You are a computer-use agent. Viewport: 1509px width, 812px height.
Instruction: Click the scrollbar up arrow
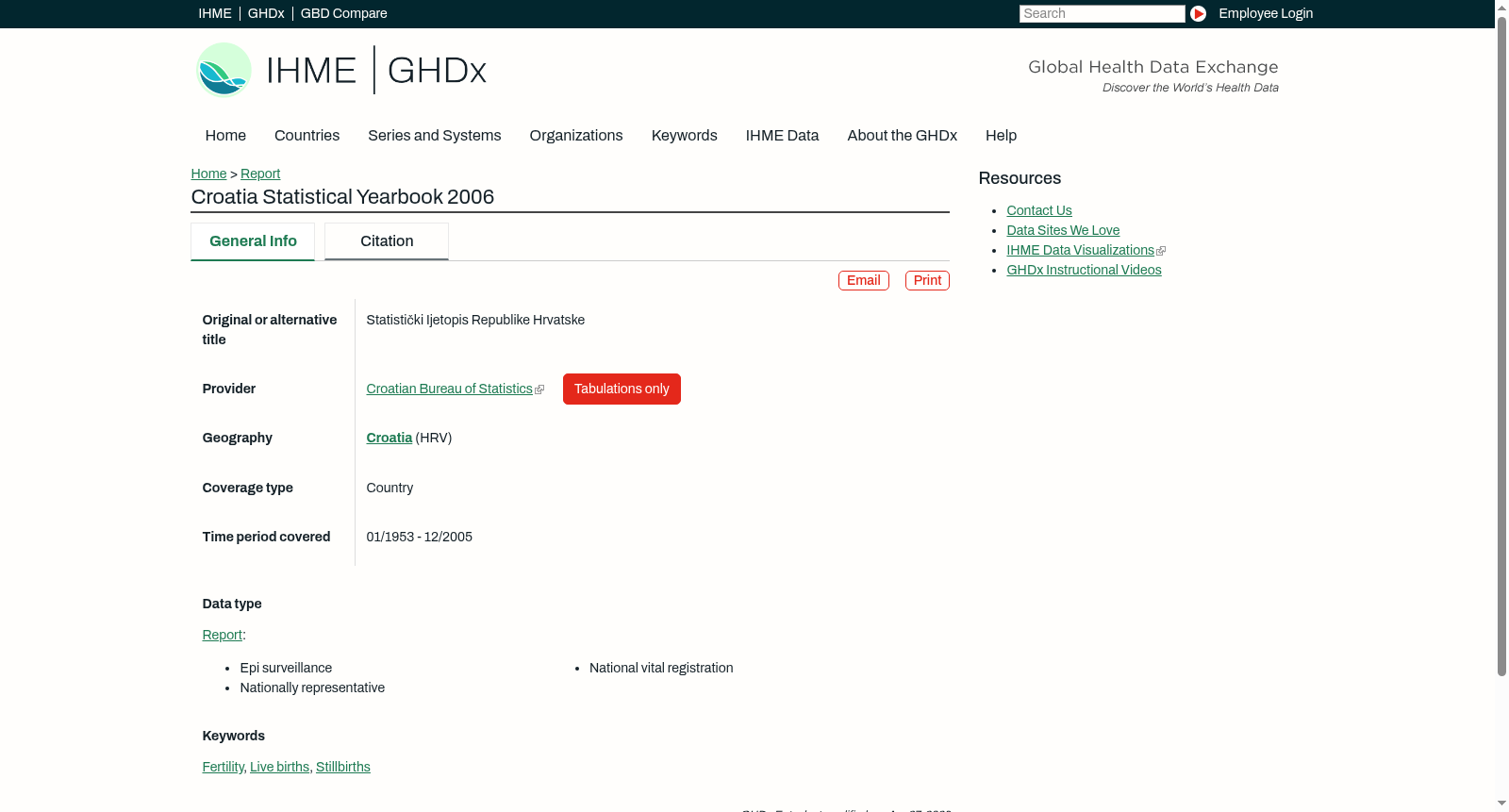[x=1501, y=7]
